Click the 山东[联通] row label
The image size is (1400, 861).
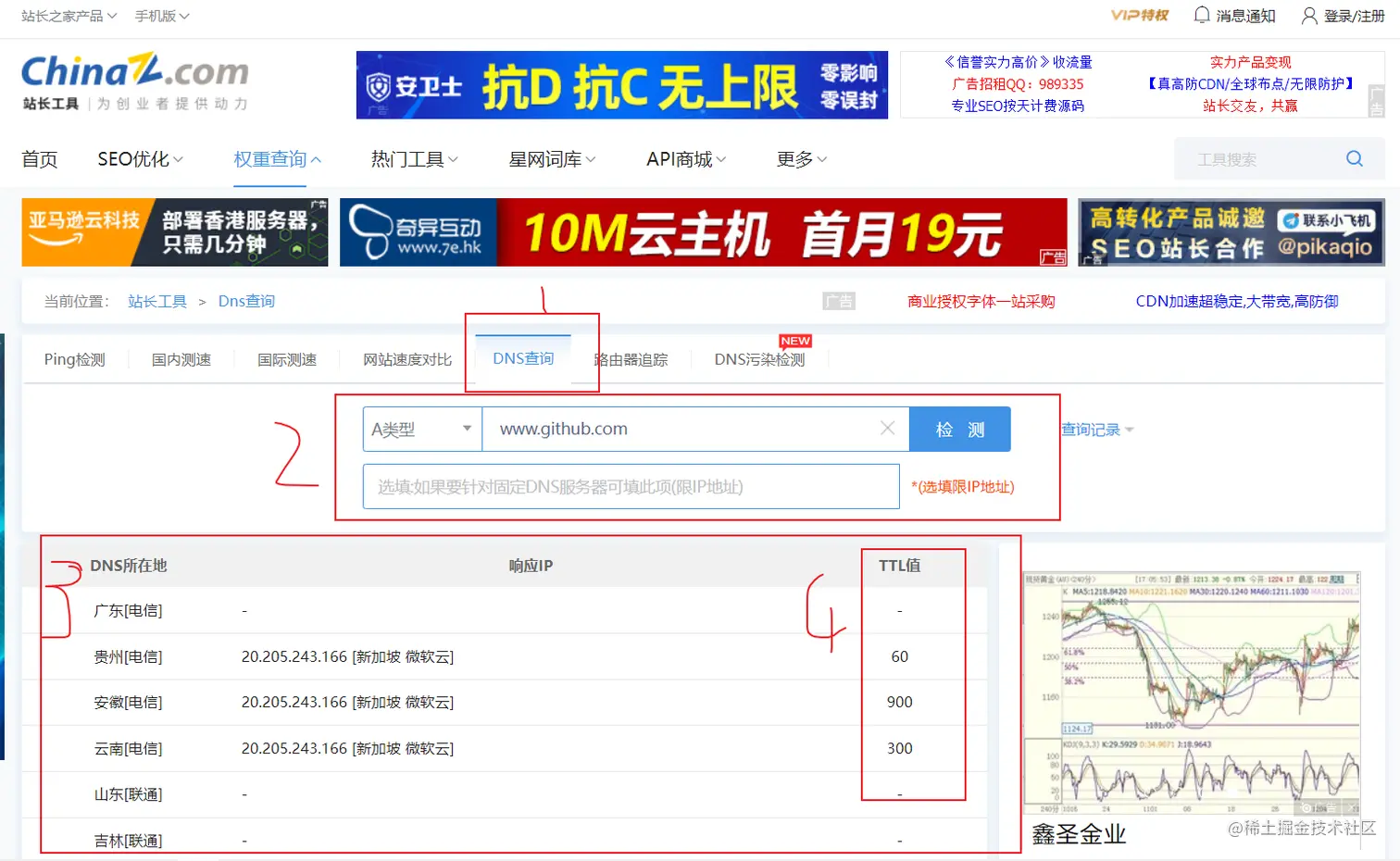(x=128, y=794)
